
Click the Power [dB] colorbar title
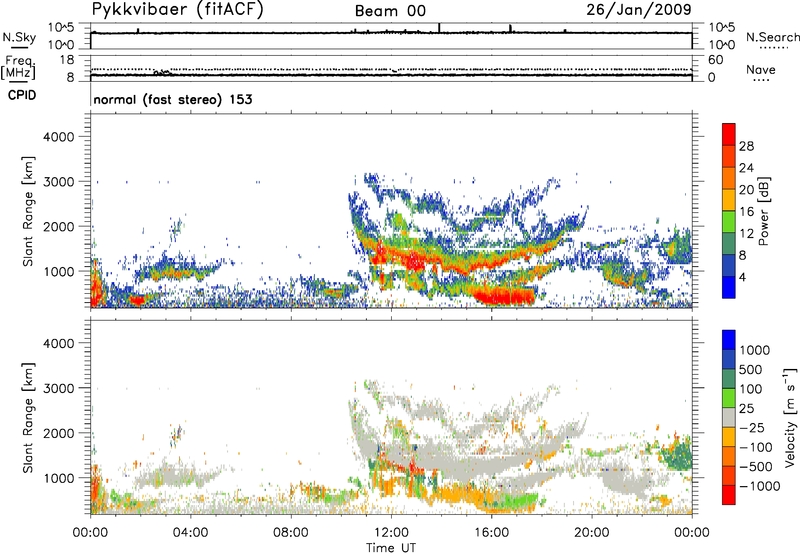(x=764, y=211)
